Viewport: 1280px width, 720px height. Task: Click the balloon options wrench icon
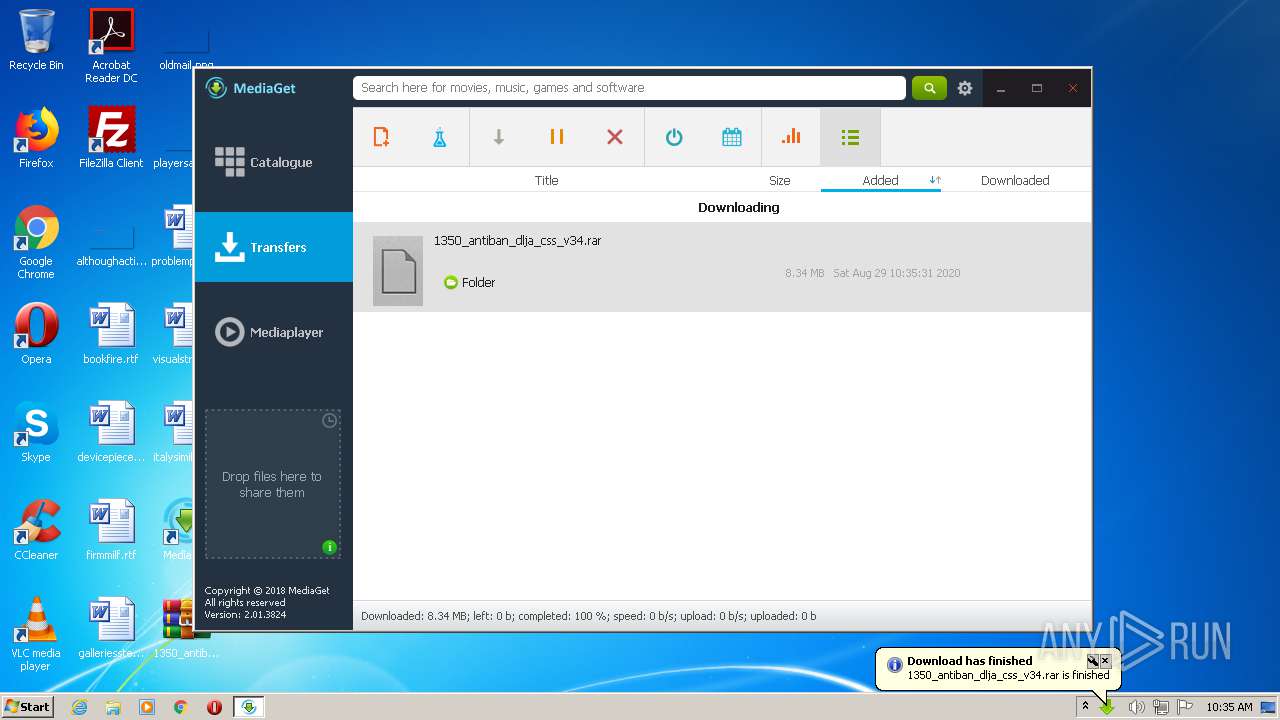pyautogui.click(x=1093, y=661)
